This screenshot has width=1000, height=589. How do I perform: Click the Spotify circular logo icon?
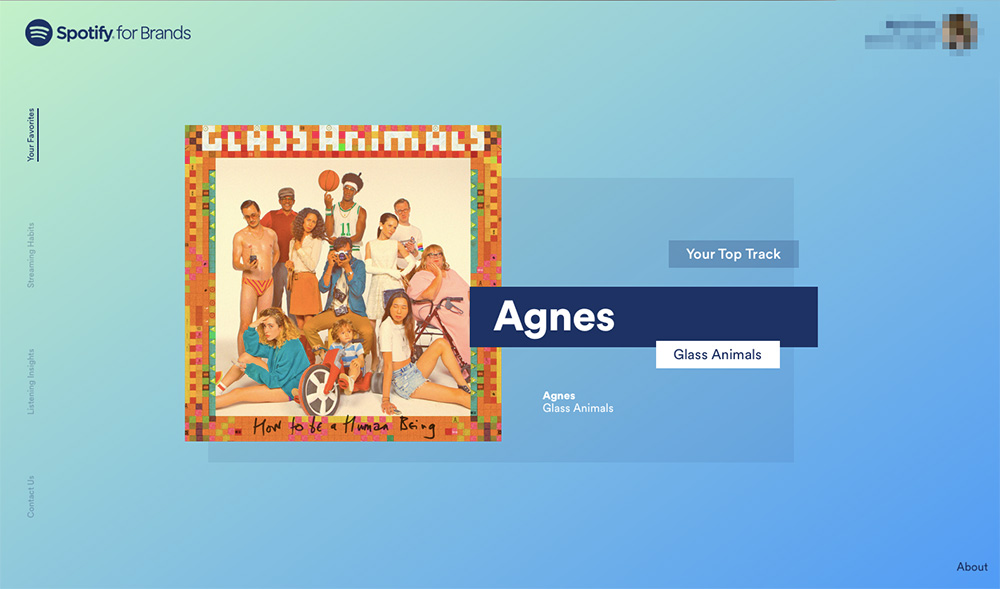pos(39,33)
